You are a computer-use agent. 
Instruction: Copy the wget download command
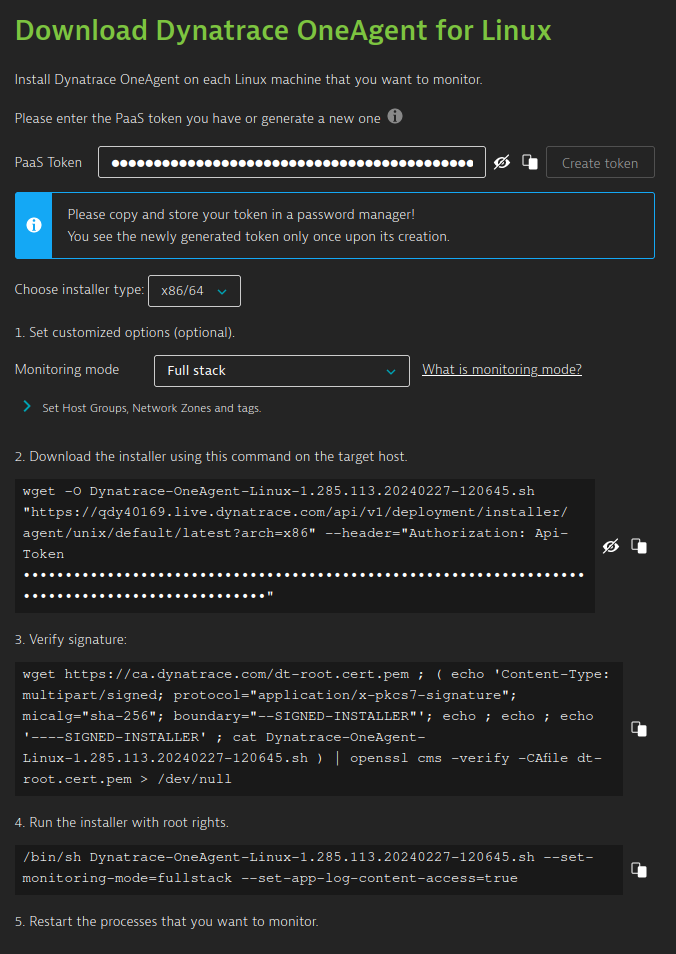(639, 546)
